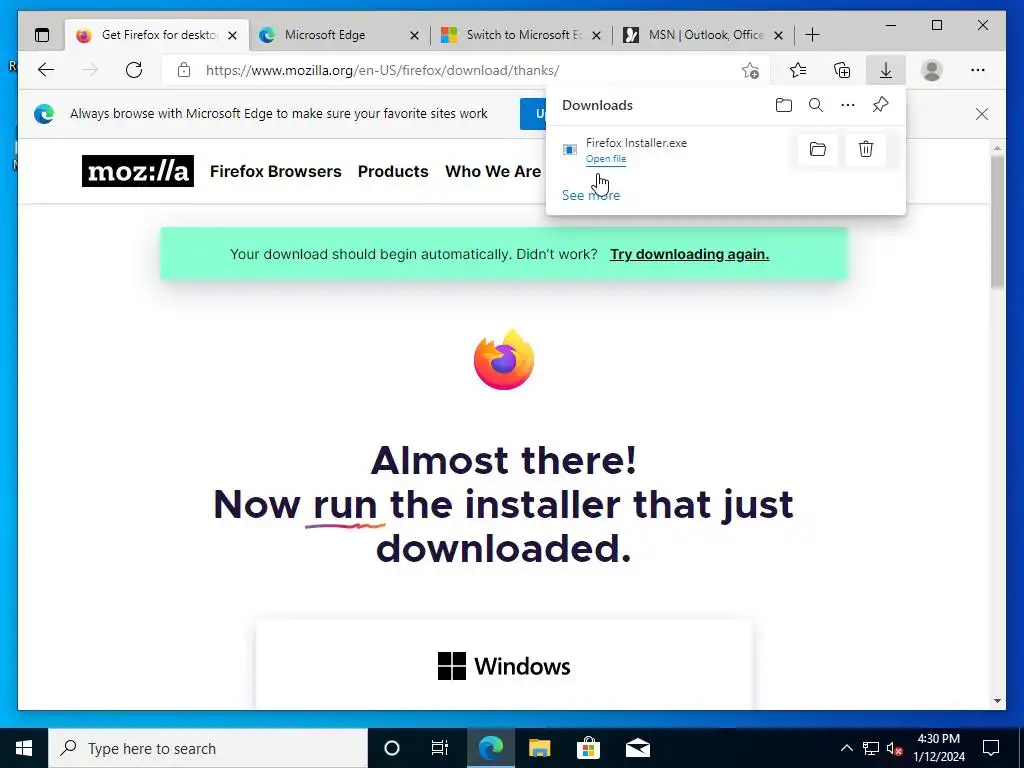This screenshot has height=768, width=1024.
Task: Open the Windows Start menu
Action: tap(24, 748)
